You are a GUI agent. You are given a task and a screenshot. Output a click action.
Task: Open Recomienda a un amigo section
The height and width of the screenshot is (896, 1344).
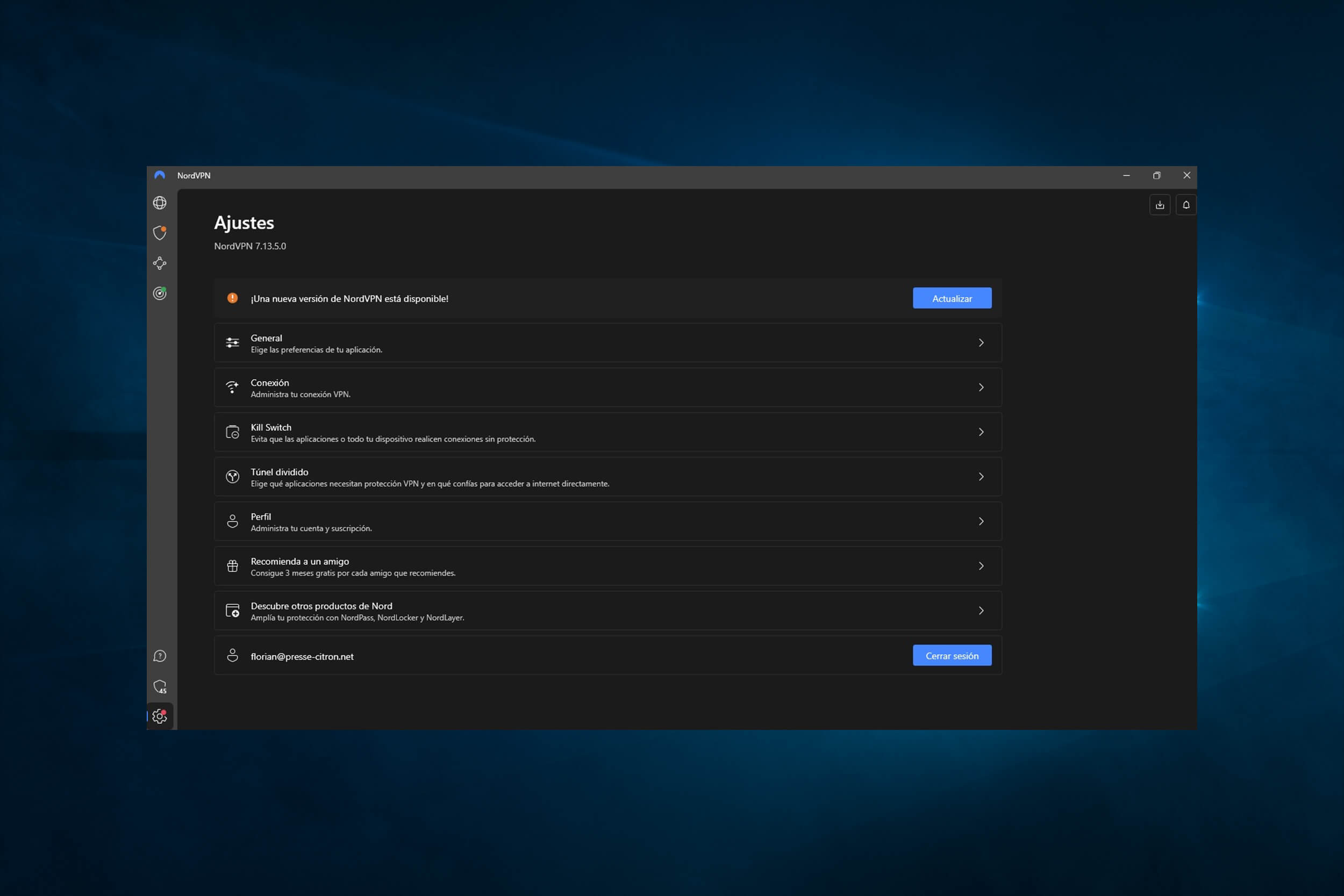pos(608,566)
